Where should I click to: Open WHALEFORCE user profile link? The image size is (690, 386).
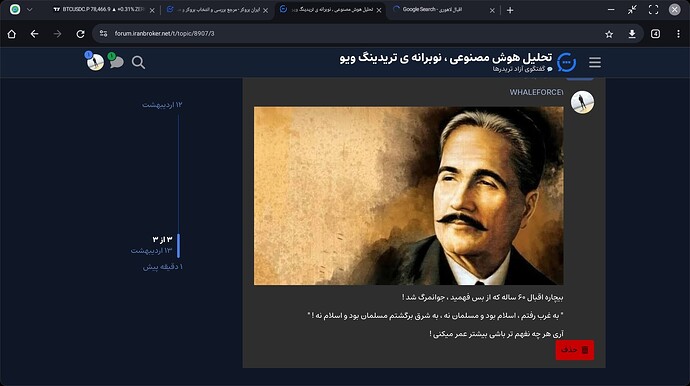536,92
